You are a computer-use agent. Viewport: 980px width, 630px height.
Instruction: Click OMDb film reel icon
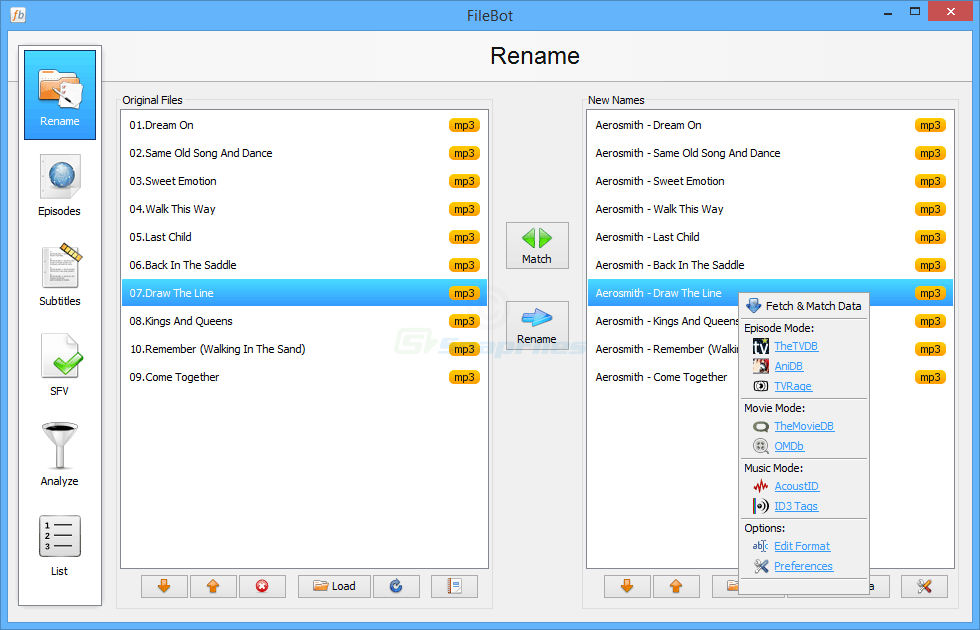click(761, 446)
